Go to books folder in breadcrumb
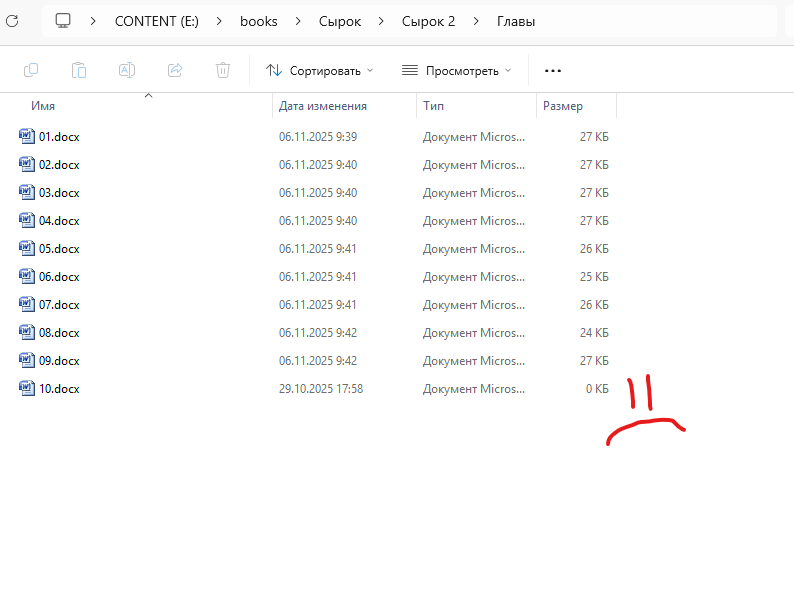 click(258, 21)
